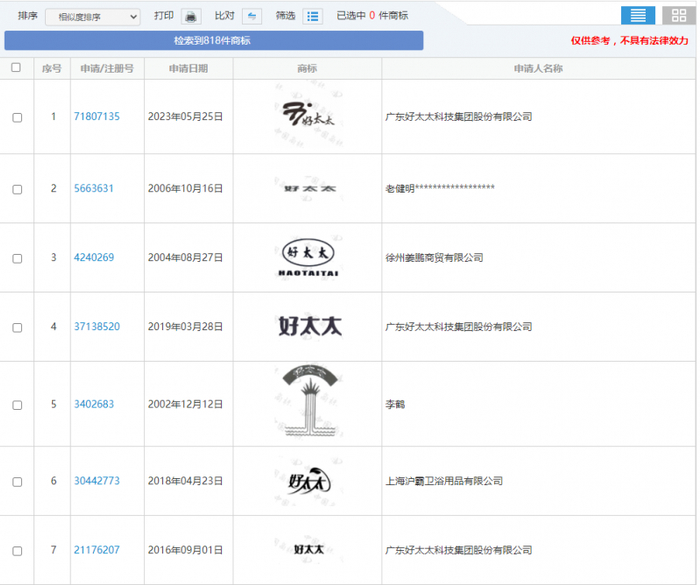700x585 pixels.
Task: Open registration number 3402683
Action: coord(94,404)
